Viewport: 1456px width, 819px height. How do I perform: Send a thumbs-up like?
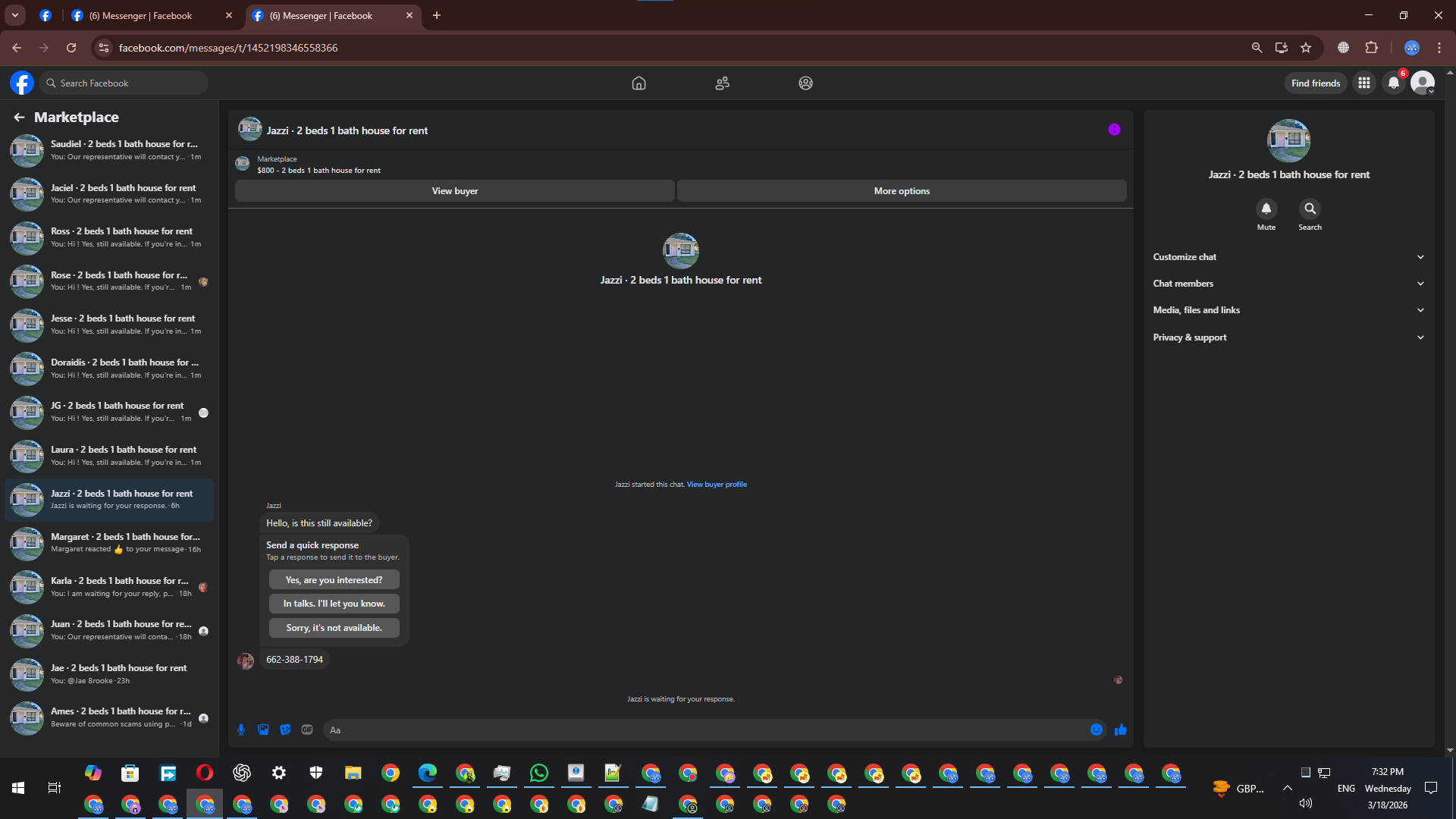point(1121,730)
